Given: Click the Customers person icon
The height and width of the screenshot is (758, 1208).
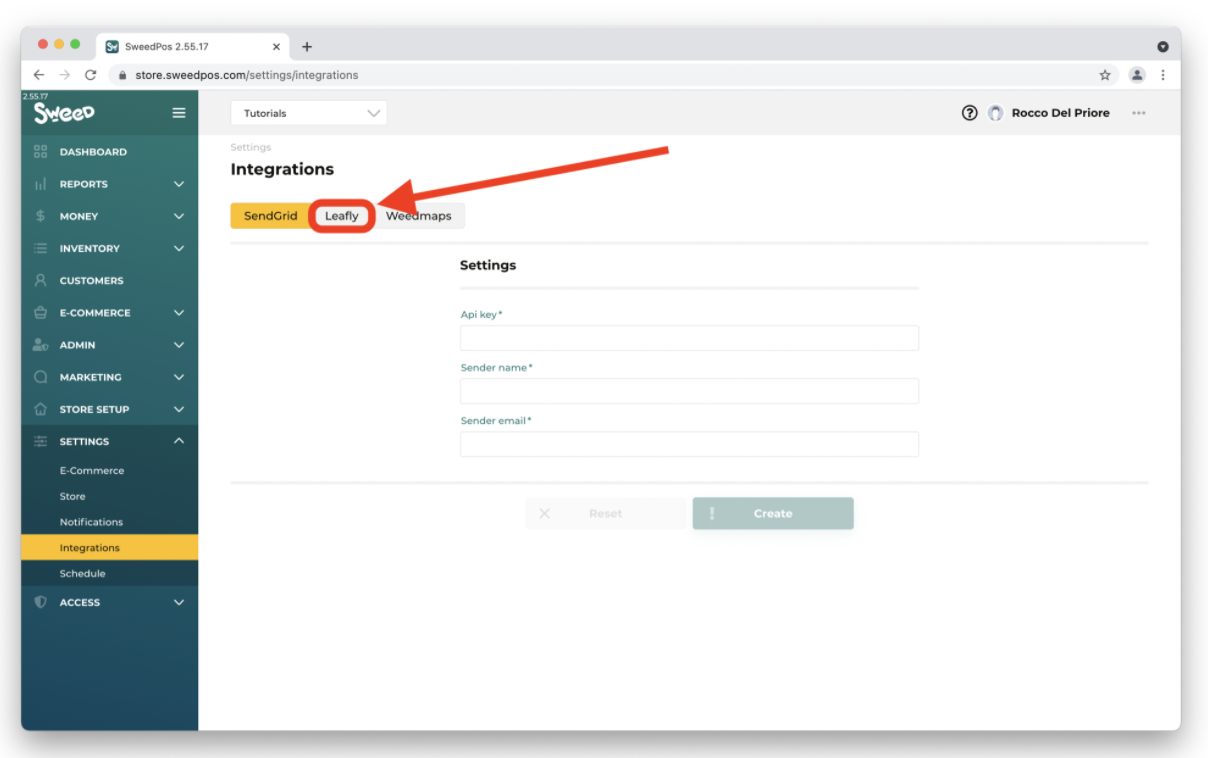Looking at the screenshot, I should point(40,280).
